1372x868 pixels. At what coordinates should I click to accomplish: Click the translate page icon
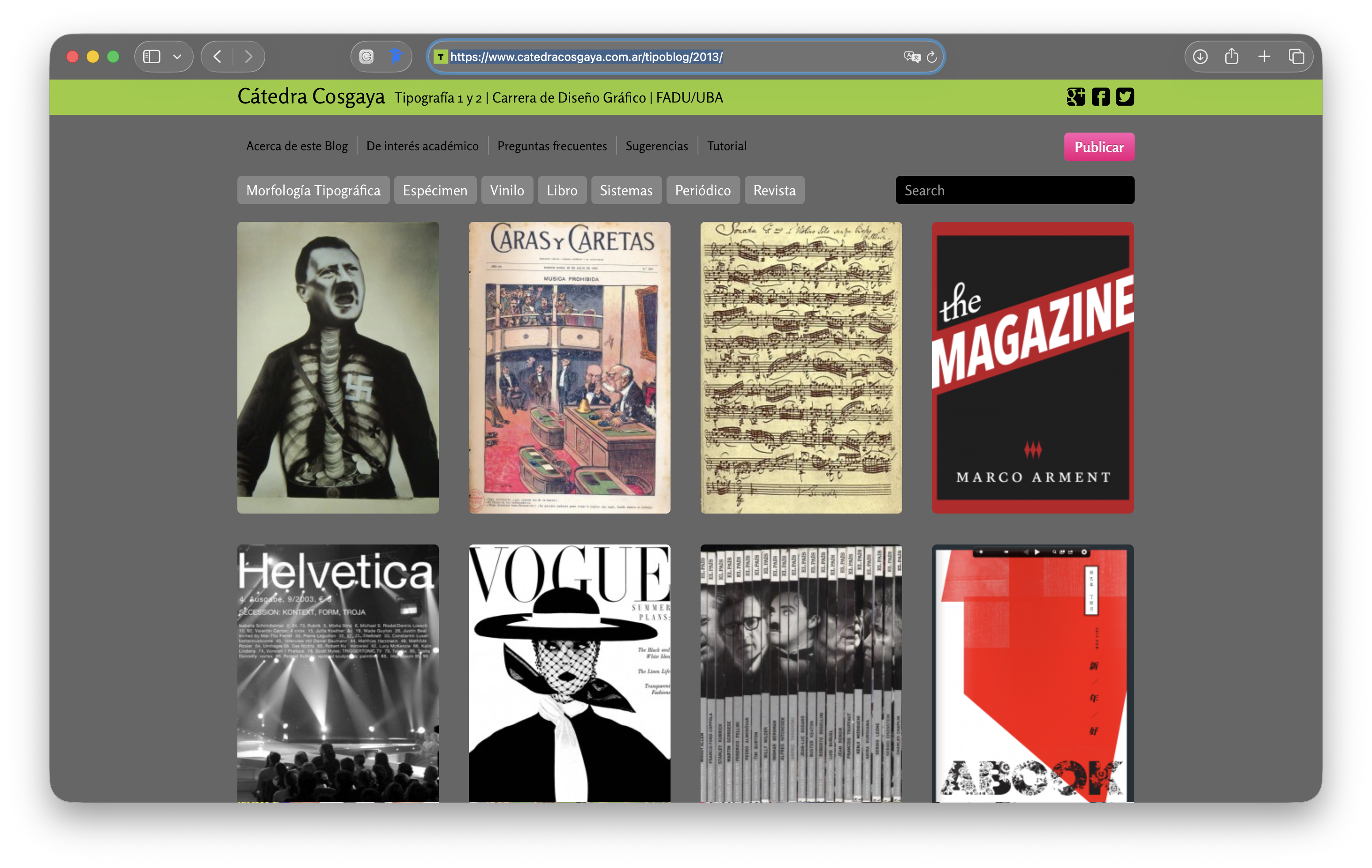click(911, 57)
